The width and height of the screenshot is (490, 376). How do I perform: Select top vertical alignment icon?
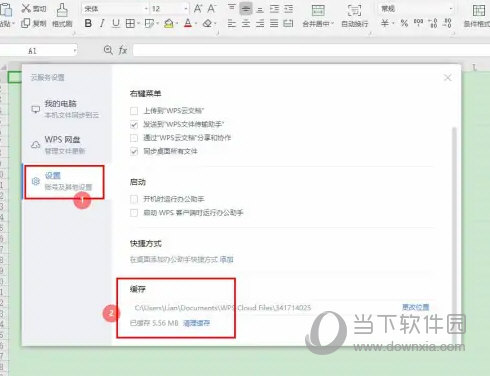pos(232,8)
